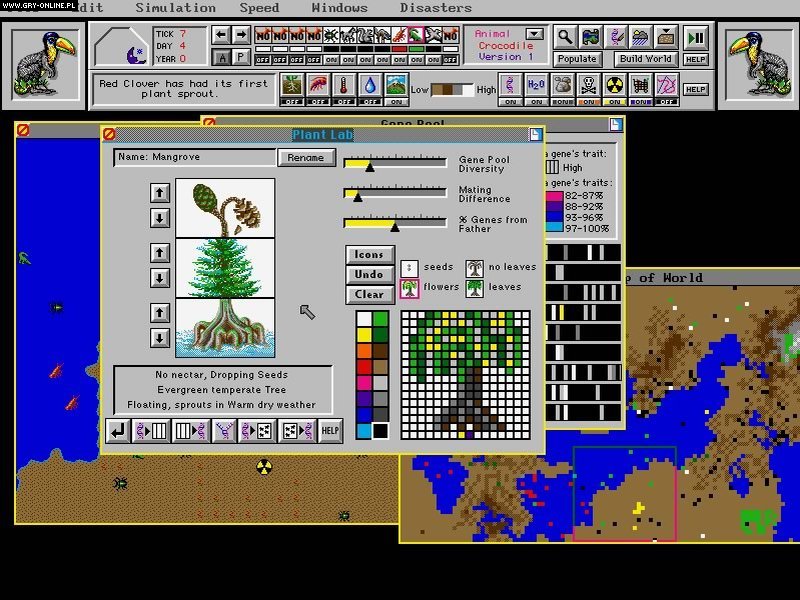This screenshot has width=800, height=600.
Task: Toggle the leaves option in the Plant Lab
Action: (x=475, y=290)
